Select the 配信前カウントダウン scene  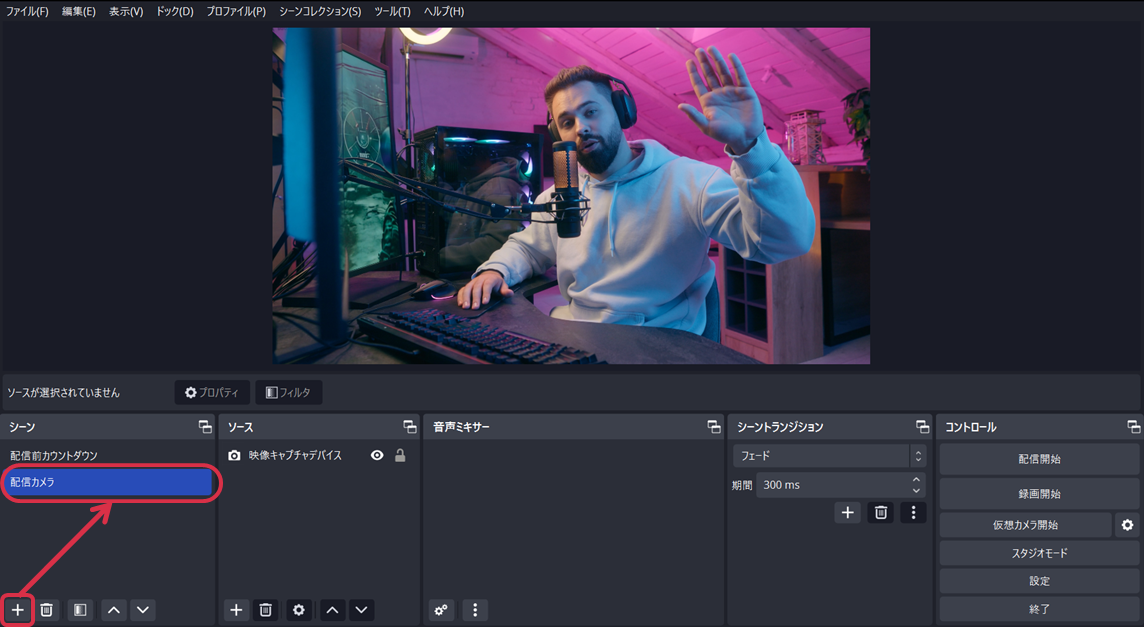click(x=55, y=456)
